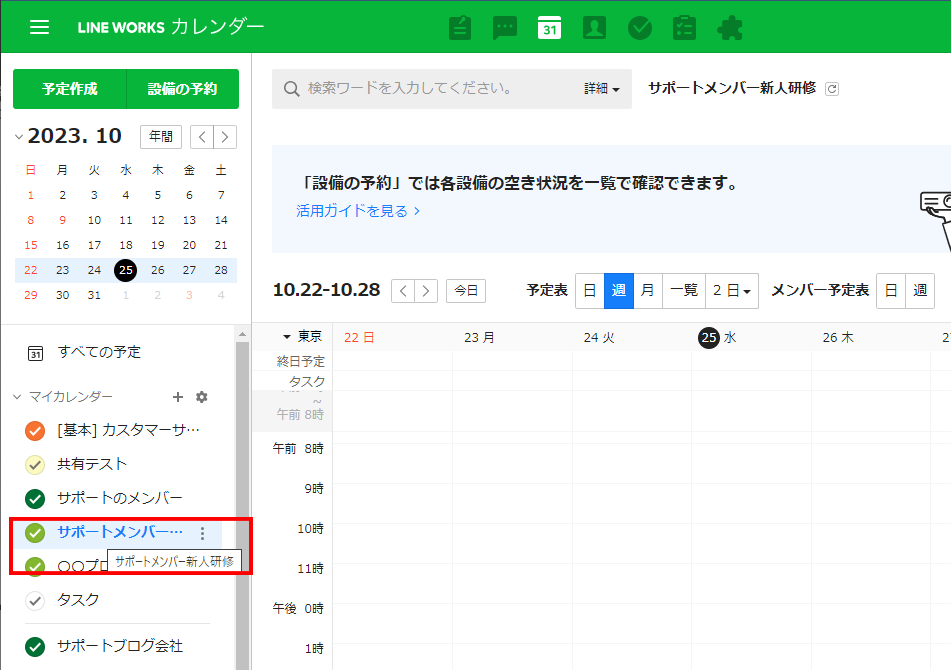Switch schedule view to 月

point(647,291)
